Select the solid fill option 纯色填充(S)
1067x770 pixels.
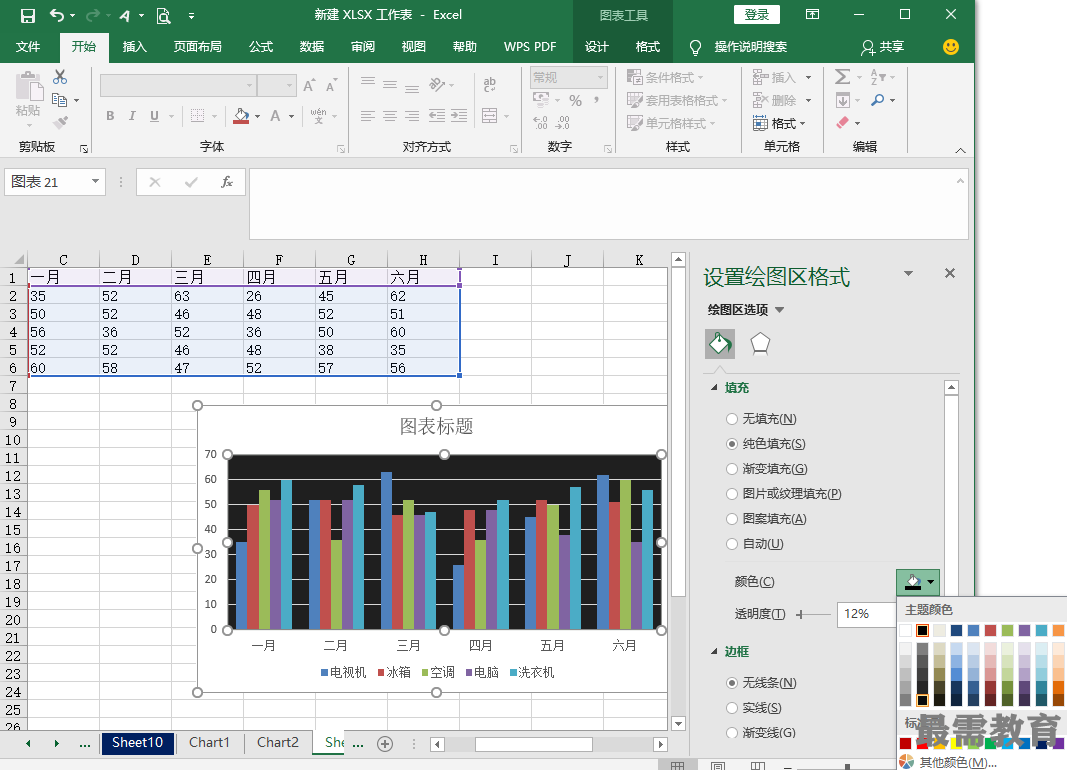point(766,444)
